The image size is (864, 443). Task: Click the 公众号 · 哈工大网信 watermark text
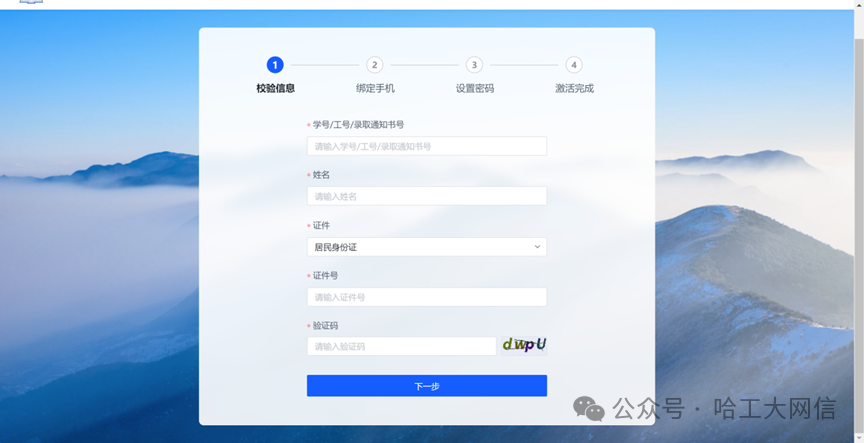pos(724,408)
